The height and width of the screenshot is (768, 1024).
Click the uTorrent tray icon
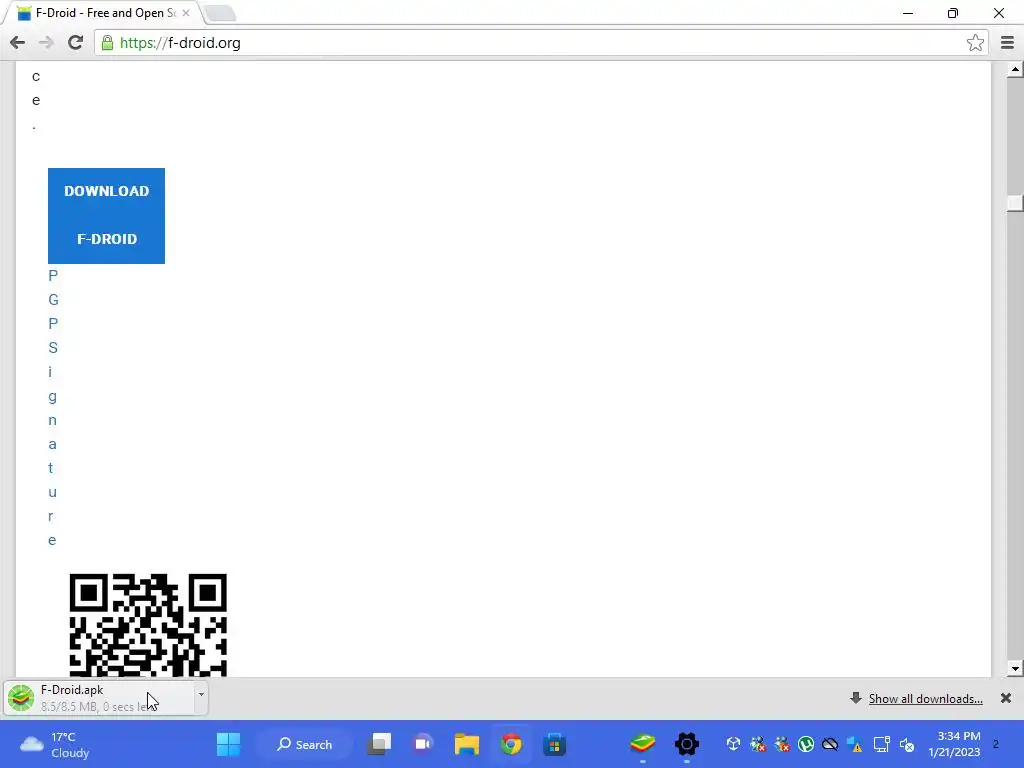806,744
